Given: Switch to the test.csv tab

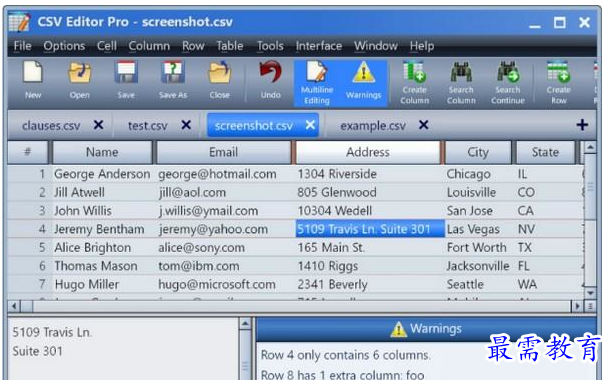Looking at the screenshot, I should (148, 126).
